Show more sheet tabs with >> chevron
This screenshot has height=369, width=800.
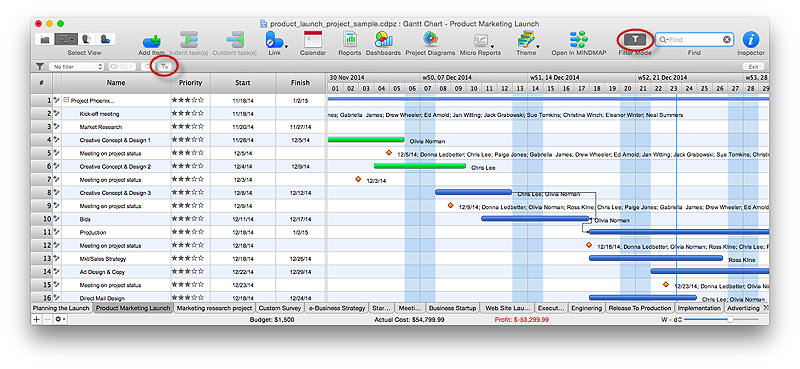click(765, 308)
